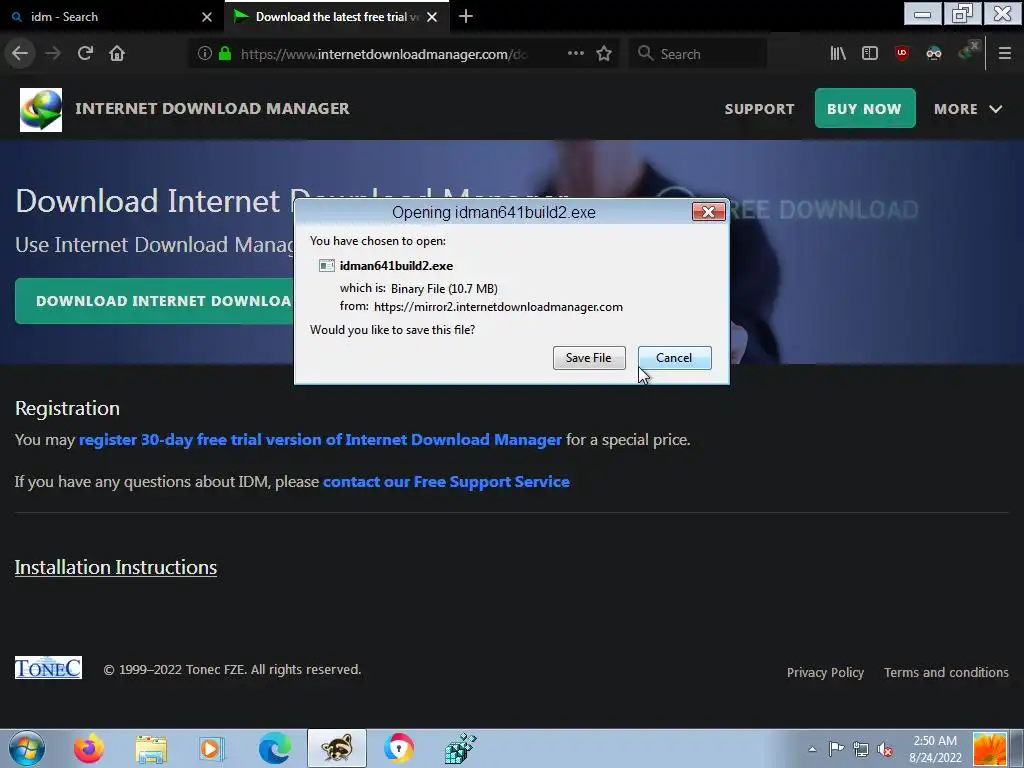
Task: Click the idman641build2.exe file icon
Action: 327,266
